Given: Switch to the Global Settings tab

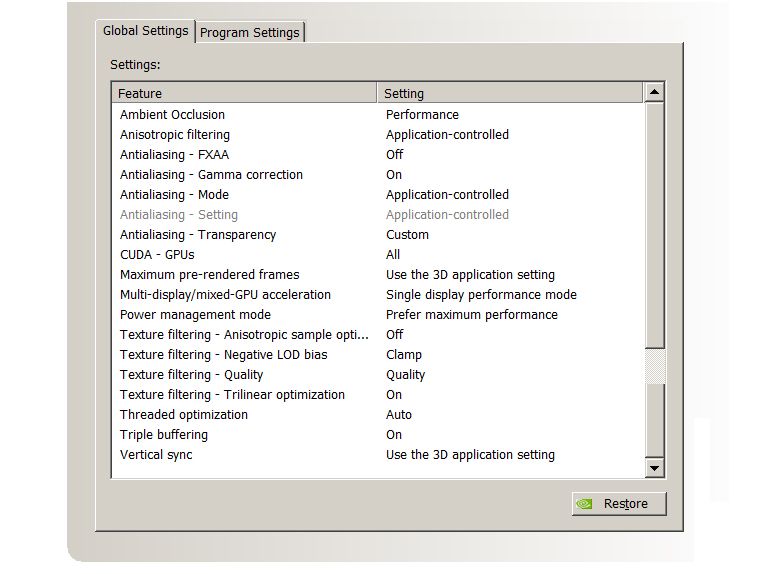Looking at the screenshot, I should click(145, 31).
